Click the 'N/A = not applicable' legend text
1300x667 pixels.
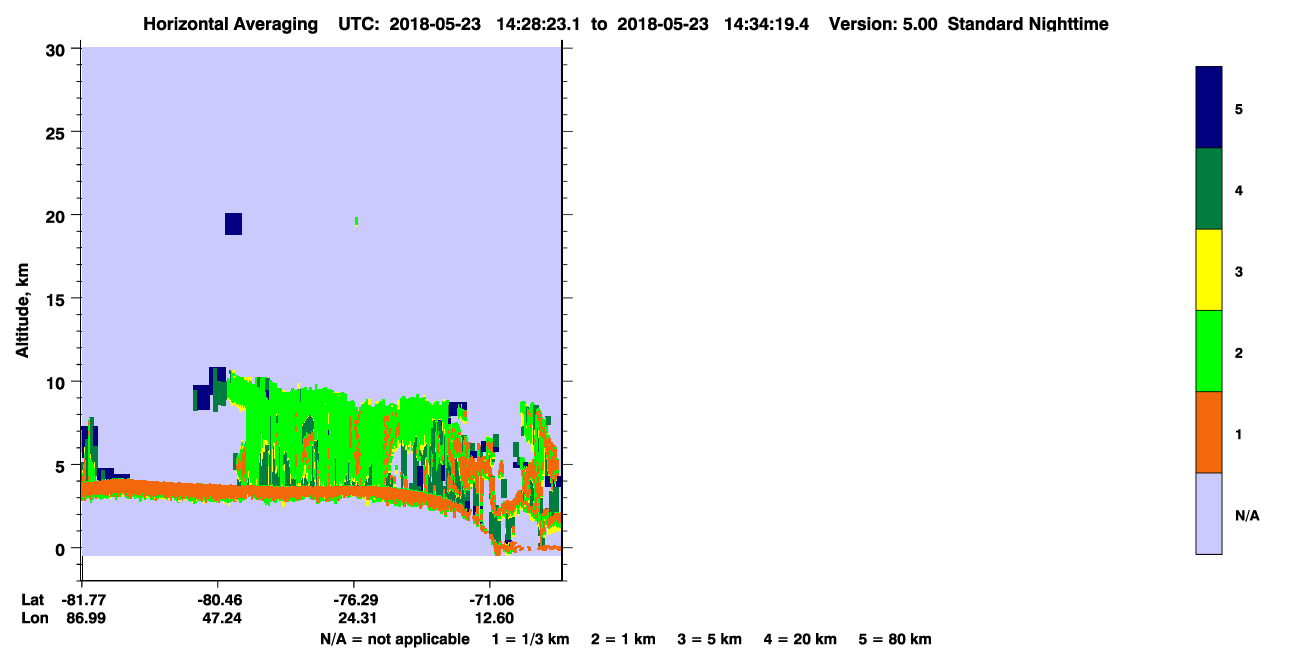pyautogui.click(x=394, y=639)
